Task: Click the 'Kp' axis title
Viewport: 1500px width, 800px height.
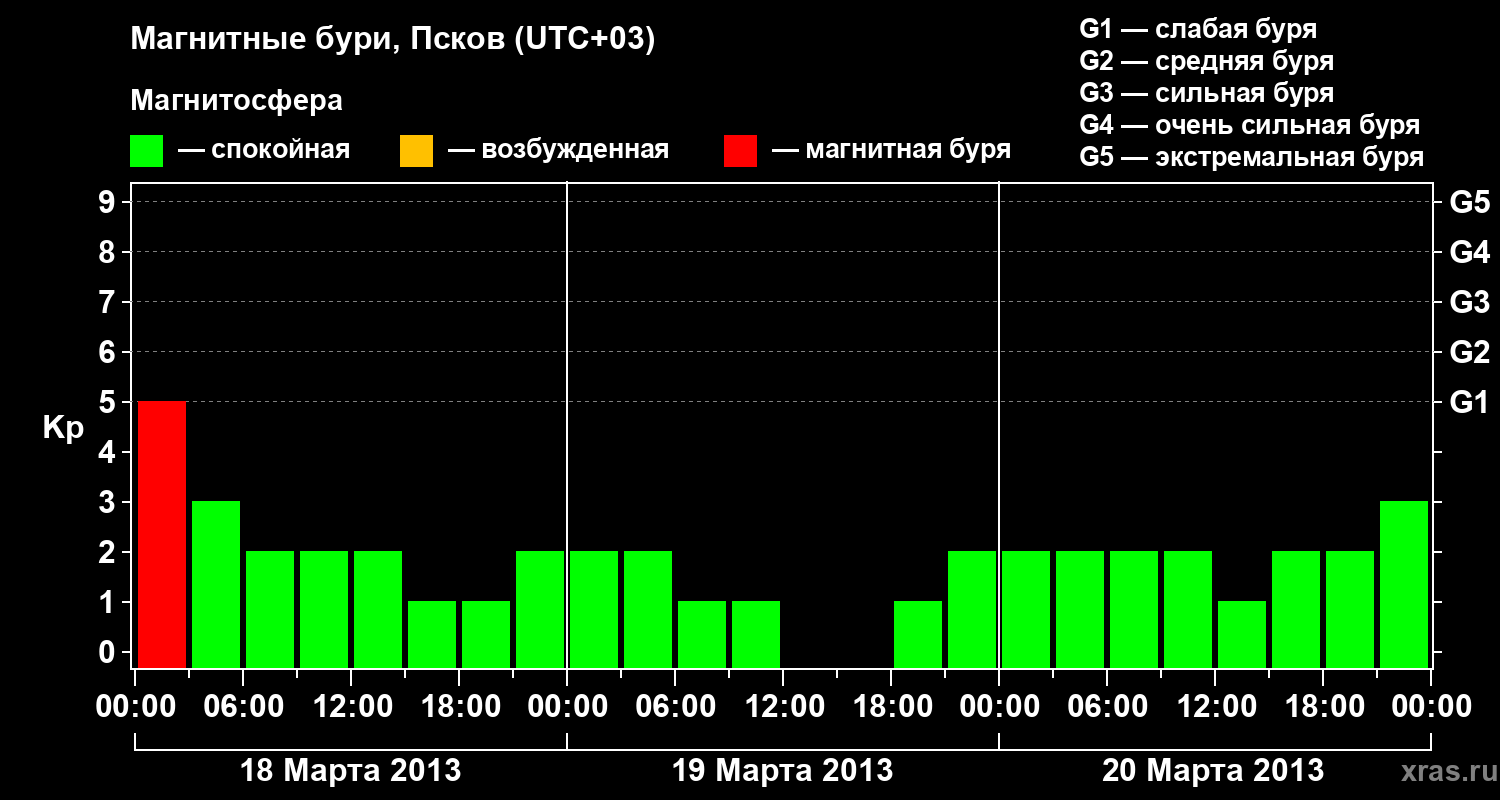Action: click(63, 428)
